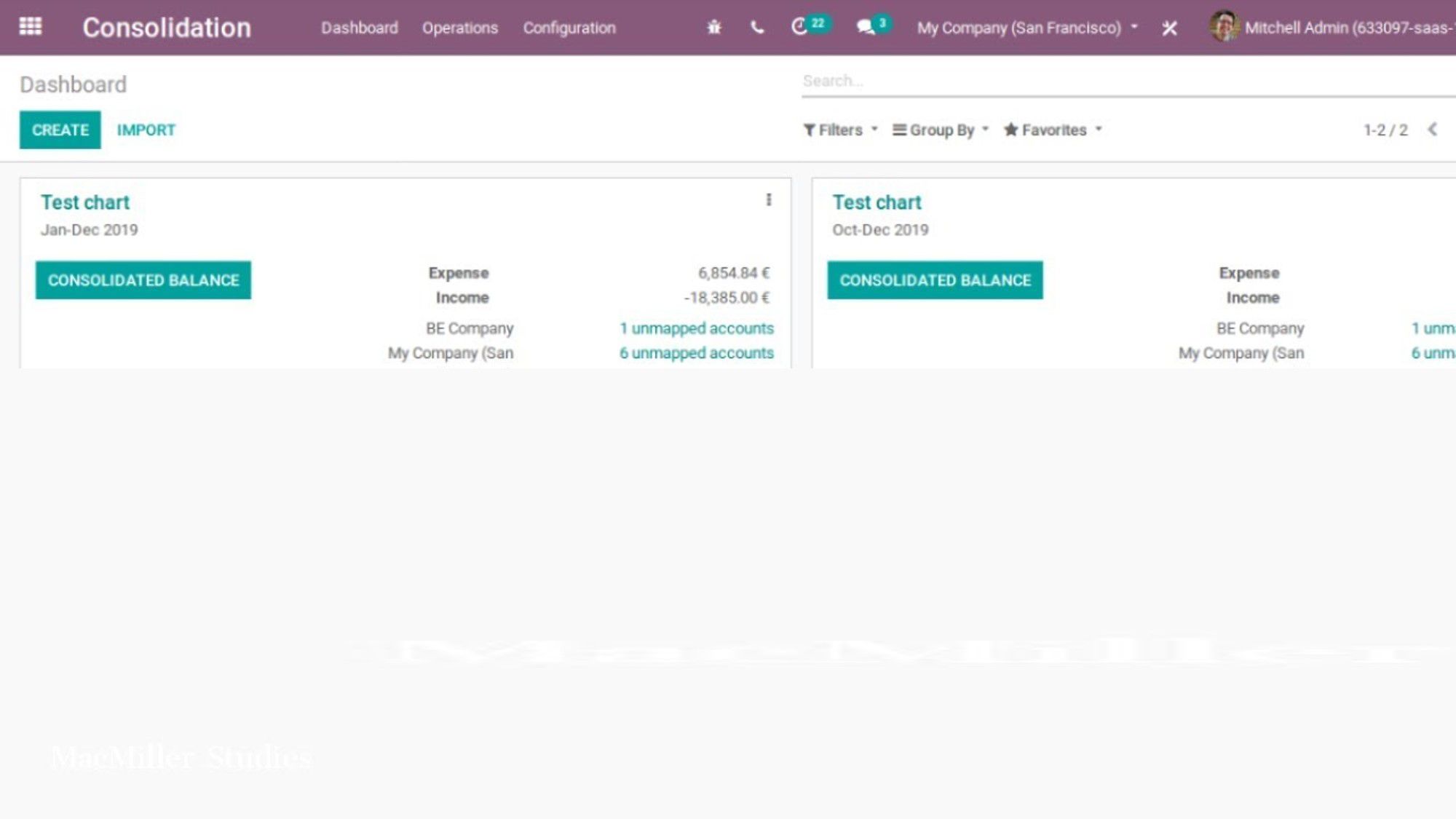This screenshot has height=819, width=1456.
Task: Click Income label on Jan-Dec 2019 card
Action: [462, 298]
